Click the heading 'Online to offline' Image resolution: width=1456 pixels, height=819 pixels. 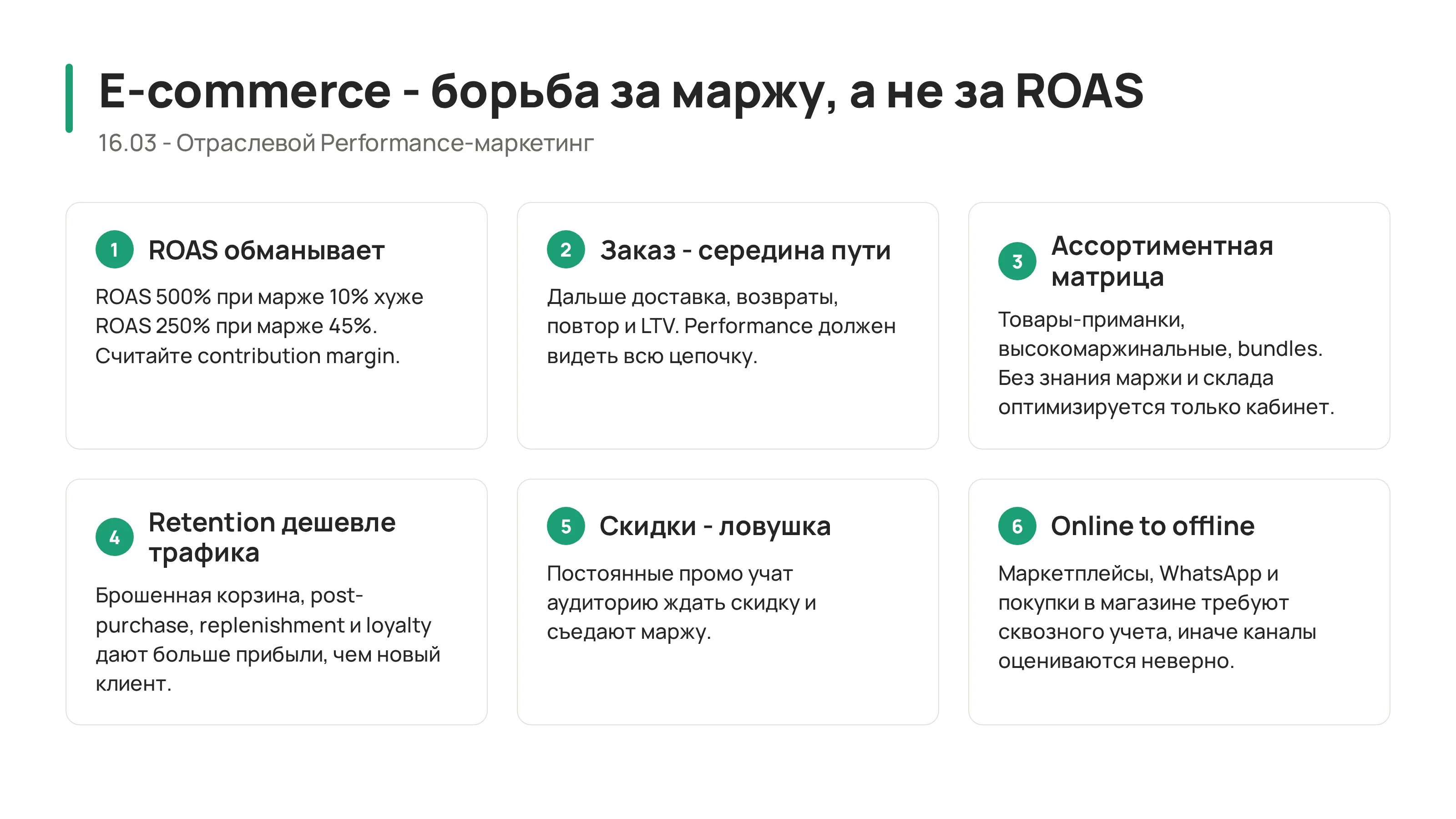click(x=1153, y=526)
